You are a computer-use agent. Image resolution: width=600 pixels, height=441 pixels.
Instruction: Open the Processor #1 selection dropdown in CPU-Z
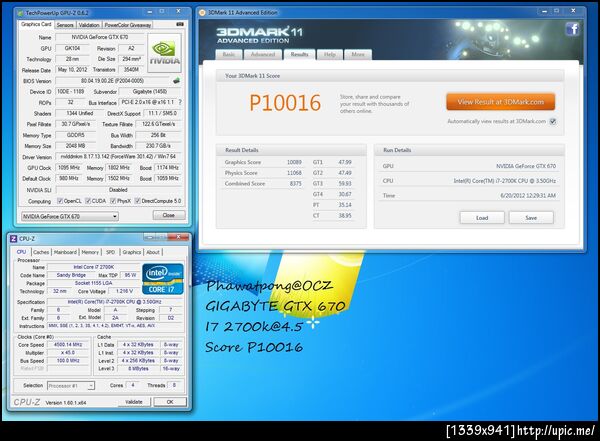71,385
